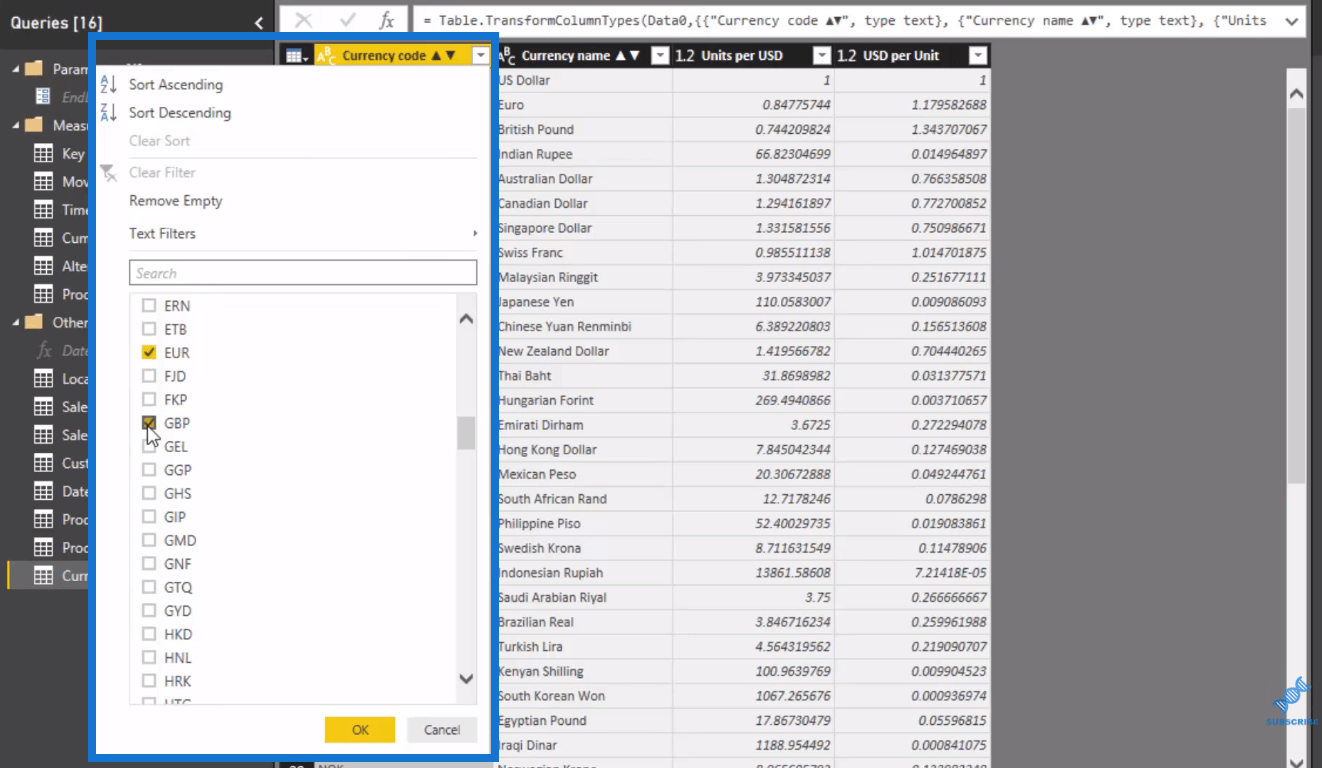
Task: Click the OK button
Action: 360,730
